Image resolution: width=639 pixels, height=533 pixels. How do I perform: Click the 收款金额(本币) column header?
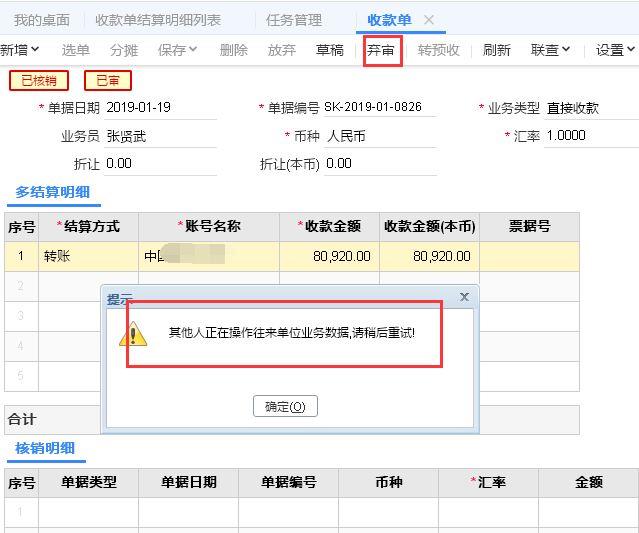pos(430,227)
